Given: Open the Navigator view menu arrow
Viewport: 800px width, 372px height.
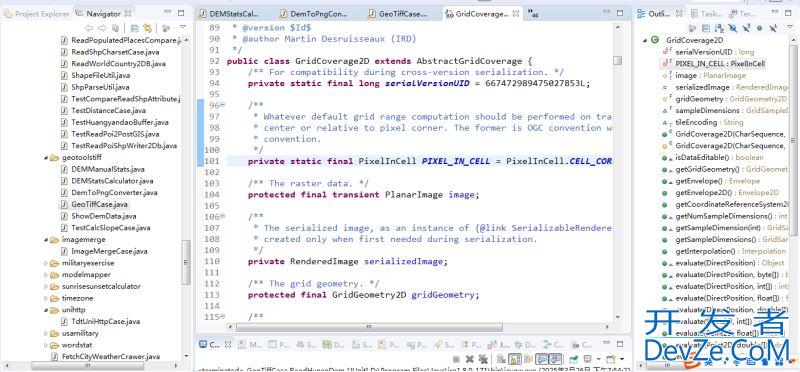Looking at the screenshot, I should point(183,28).
